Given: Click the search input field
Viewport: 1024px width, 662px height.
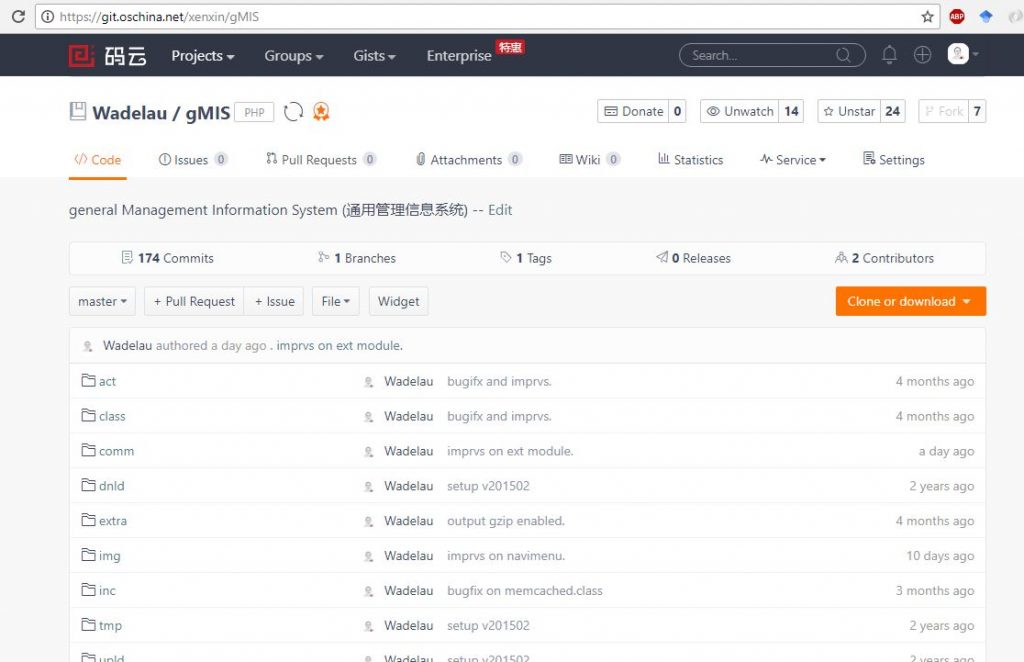Looking at the screenshot, I should pyautogui.click(x=760, y=56).
